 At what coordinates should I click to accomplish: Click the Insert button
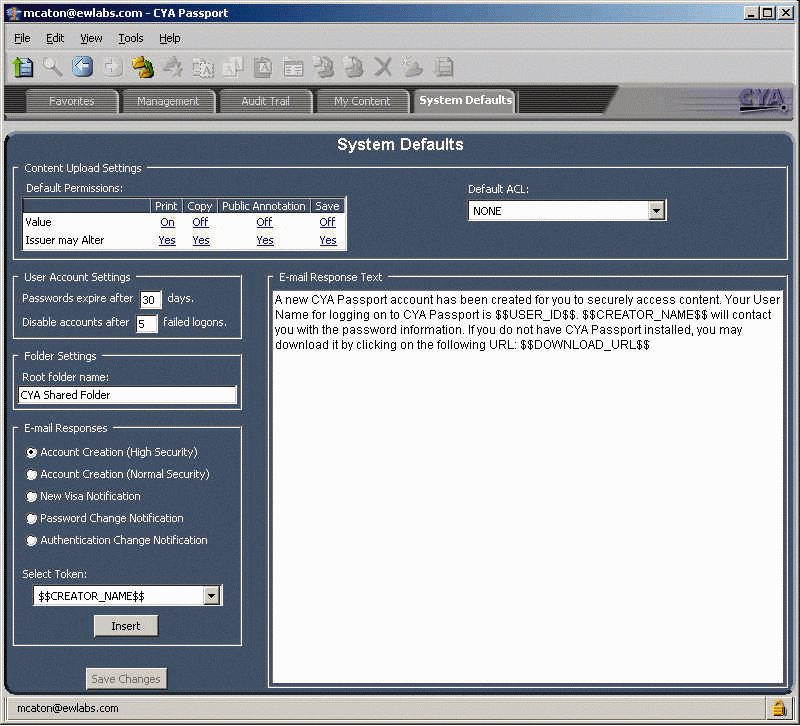coord(126,626)
